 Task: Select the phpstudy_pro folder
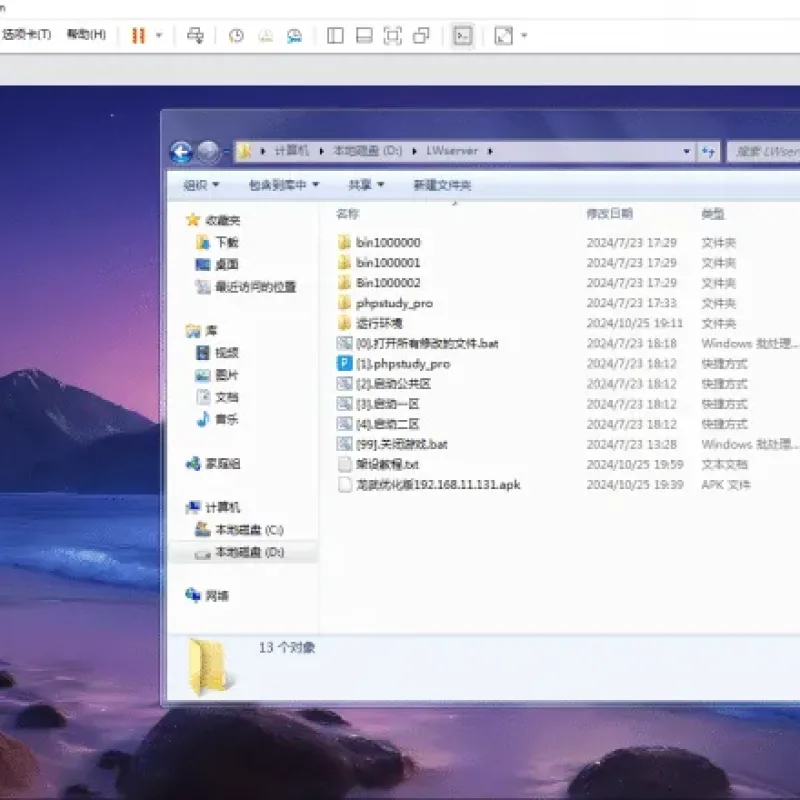tap(394, 303)
